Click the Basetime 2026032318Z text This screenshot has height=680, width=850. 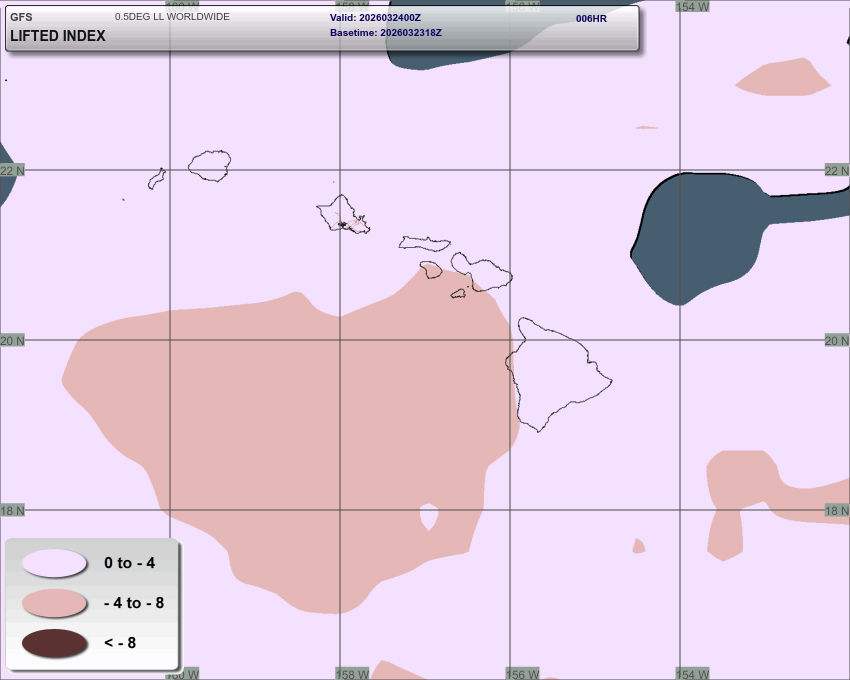tap(386, 33)
